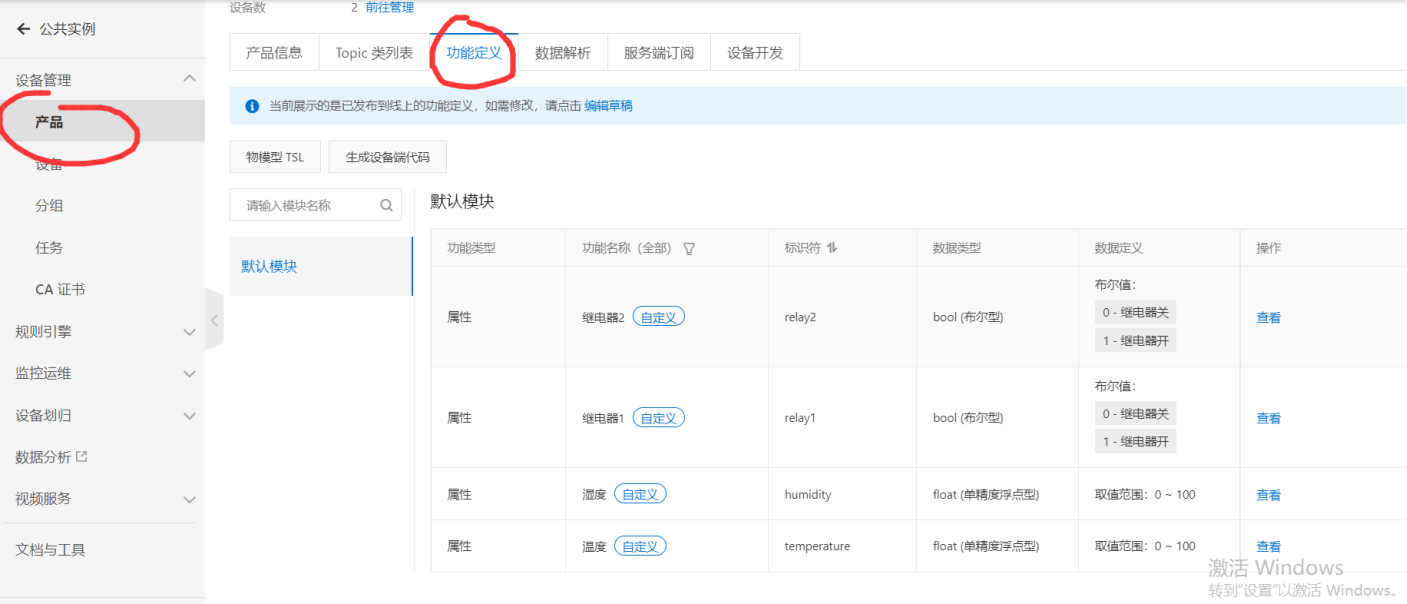Click the 自定义 tag beside 继电器2
Screen dimensions: 1407x604
coord(659,317)
